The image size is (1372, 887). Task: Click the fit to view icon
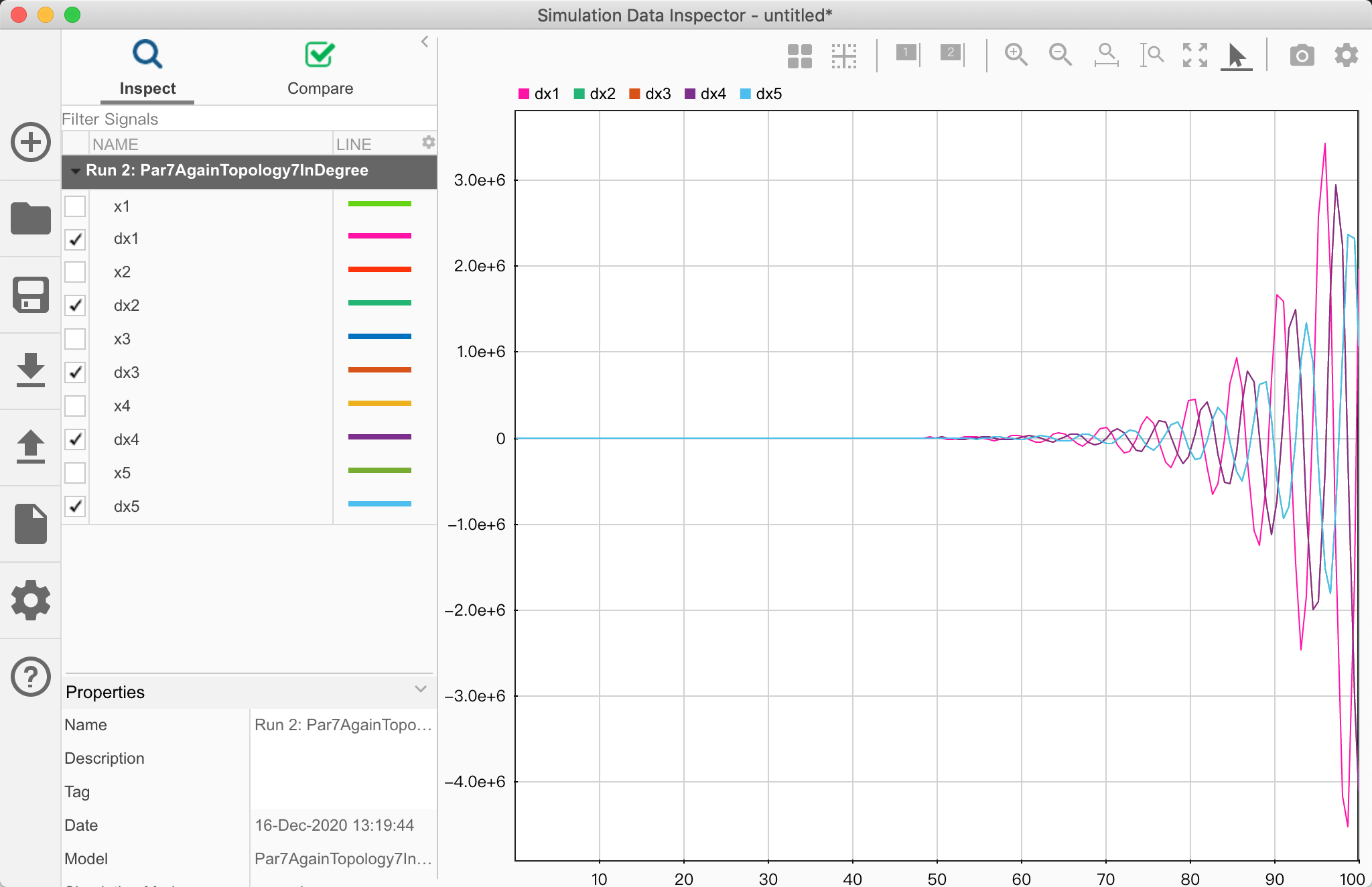pos(1194,55)
